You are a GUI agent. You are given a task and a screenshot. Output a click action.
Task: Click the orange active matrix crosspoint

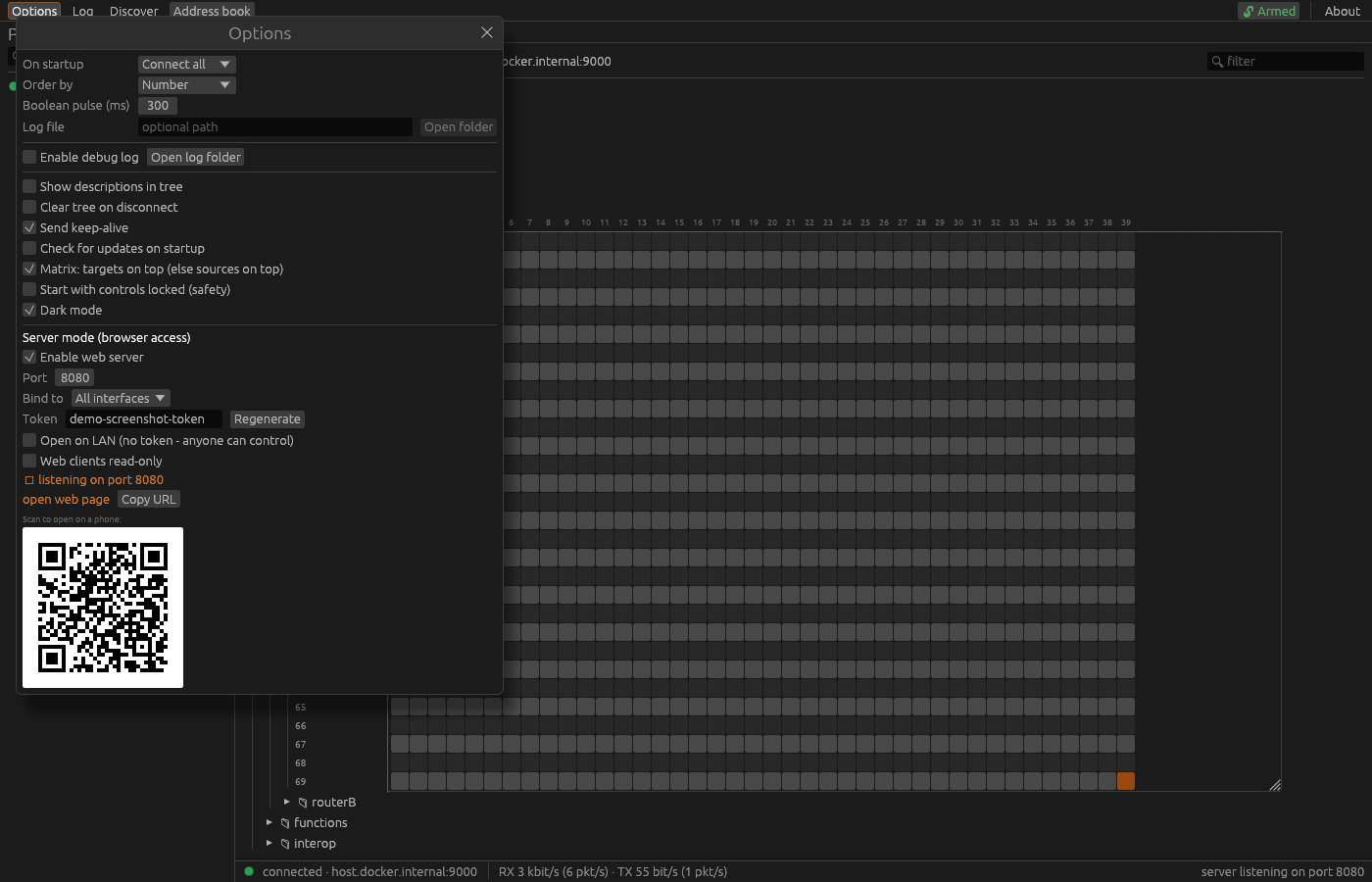[x=1126, y=781]
